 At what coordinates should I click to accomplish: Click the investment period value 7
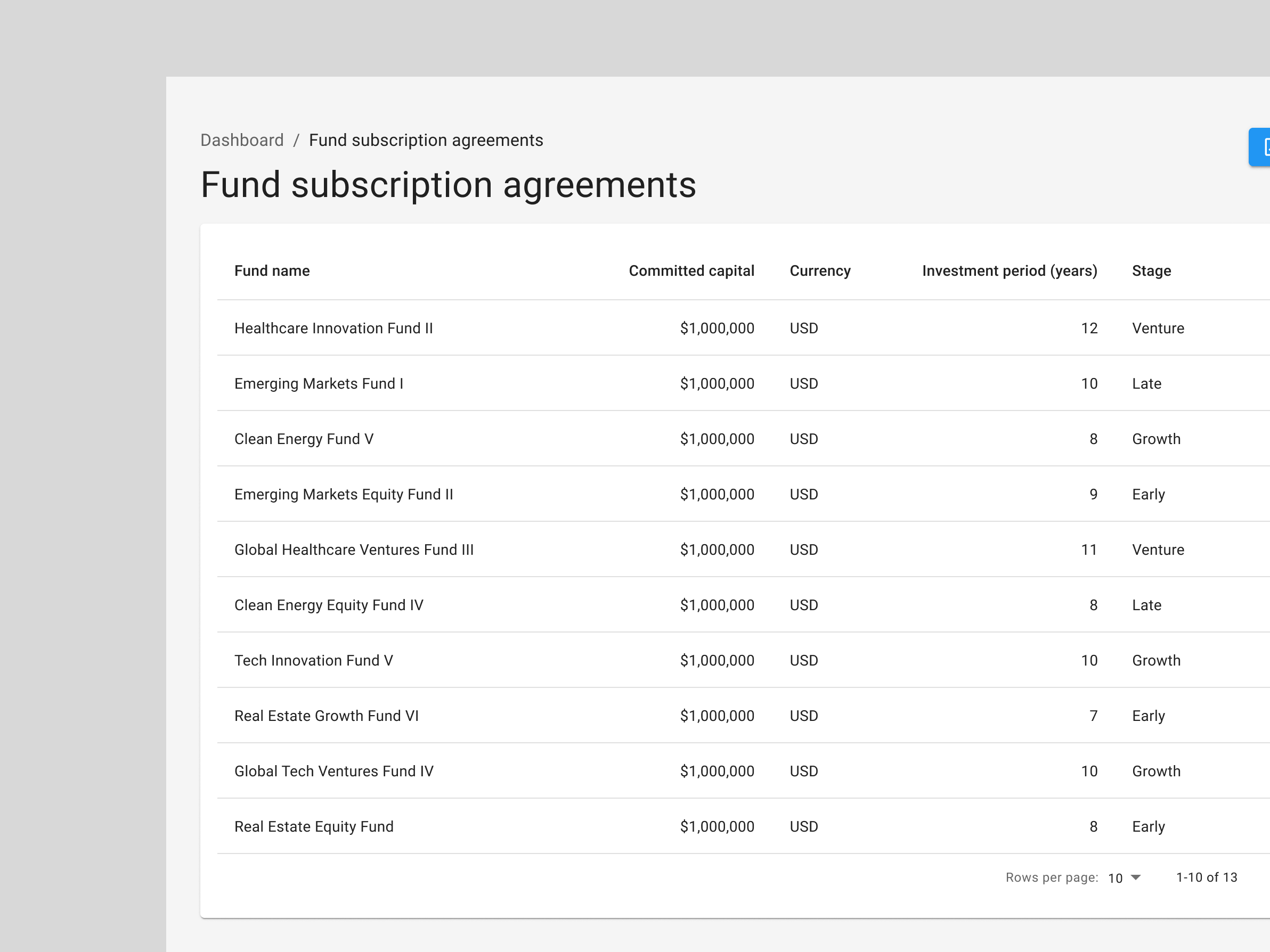(x=1093, y=716)
